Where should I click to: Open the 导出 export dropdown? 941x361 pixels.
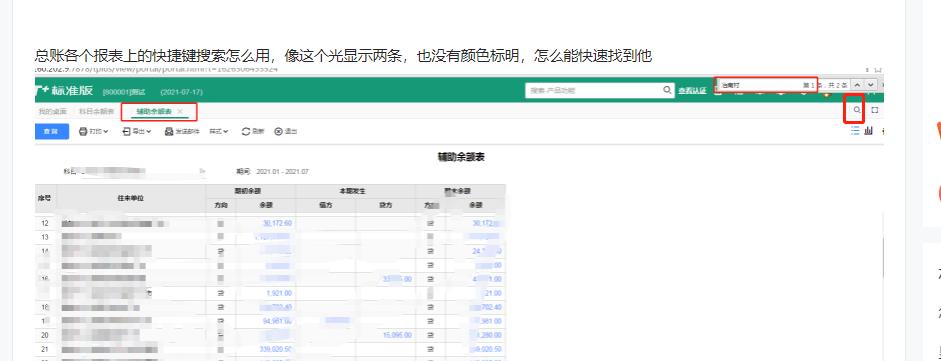point(137,131)
